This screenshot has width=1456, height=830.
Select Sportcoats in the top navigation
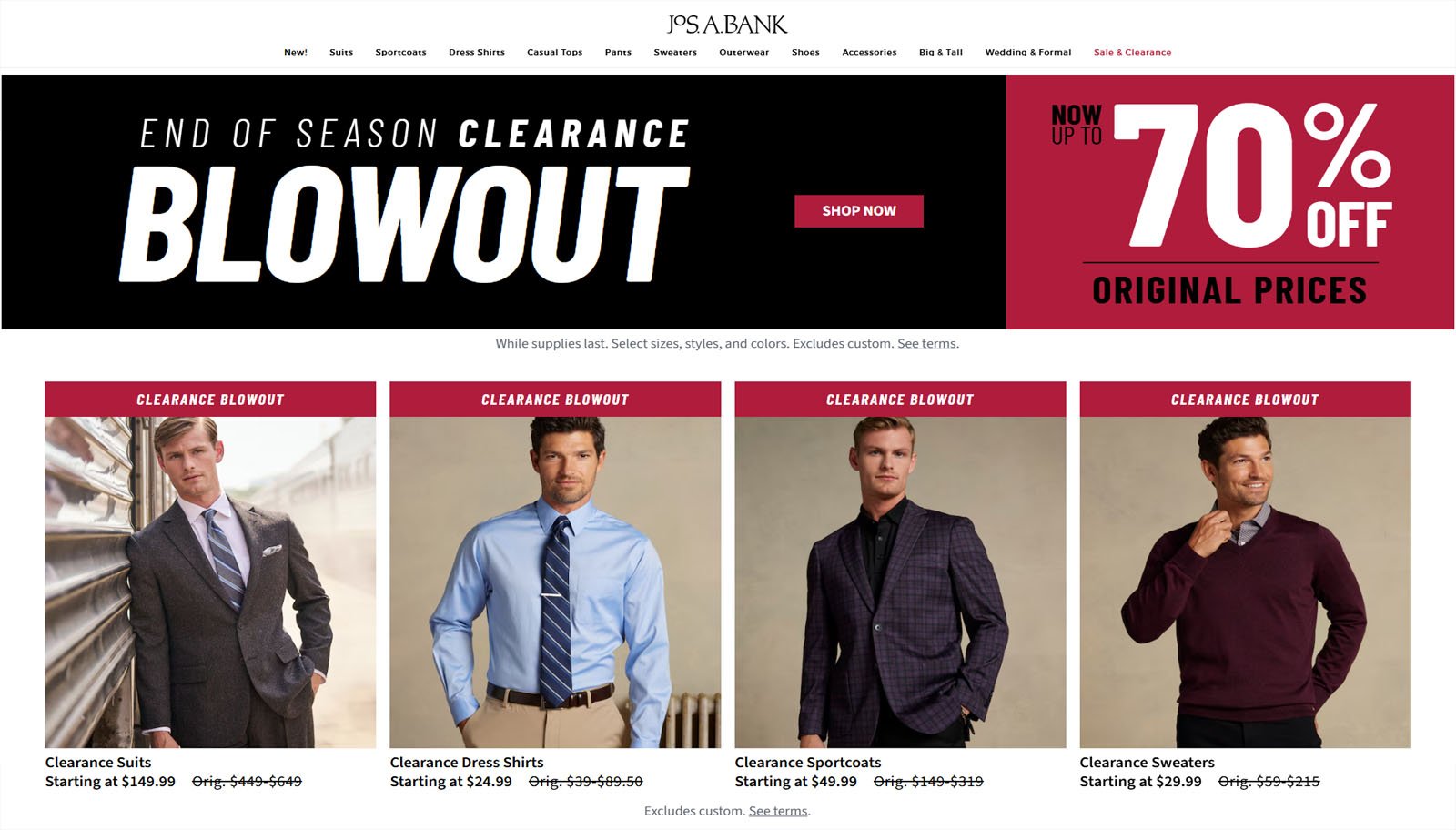400,52
